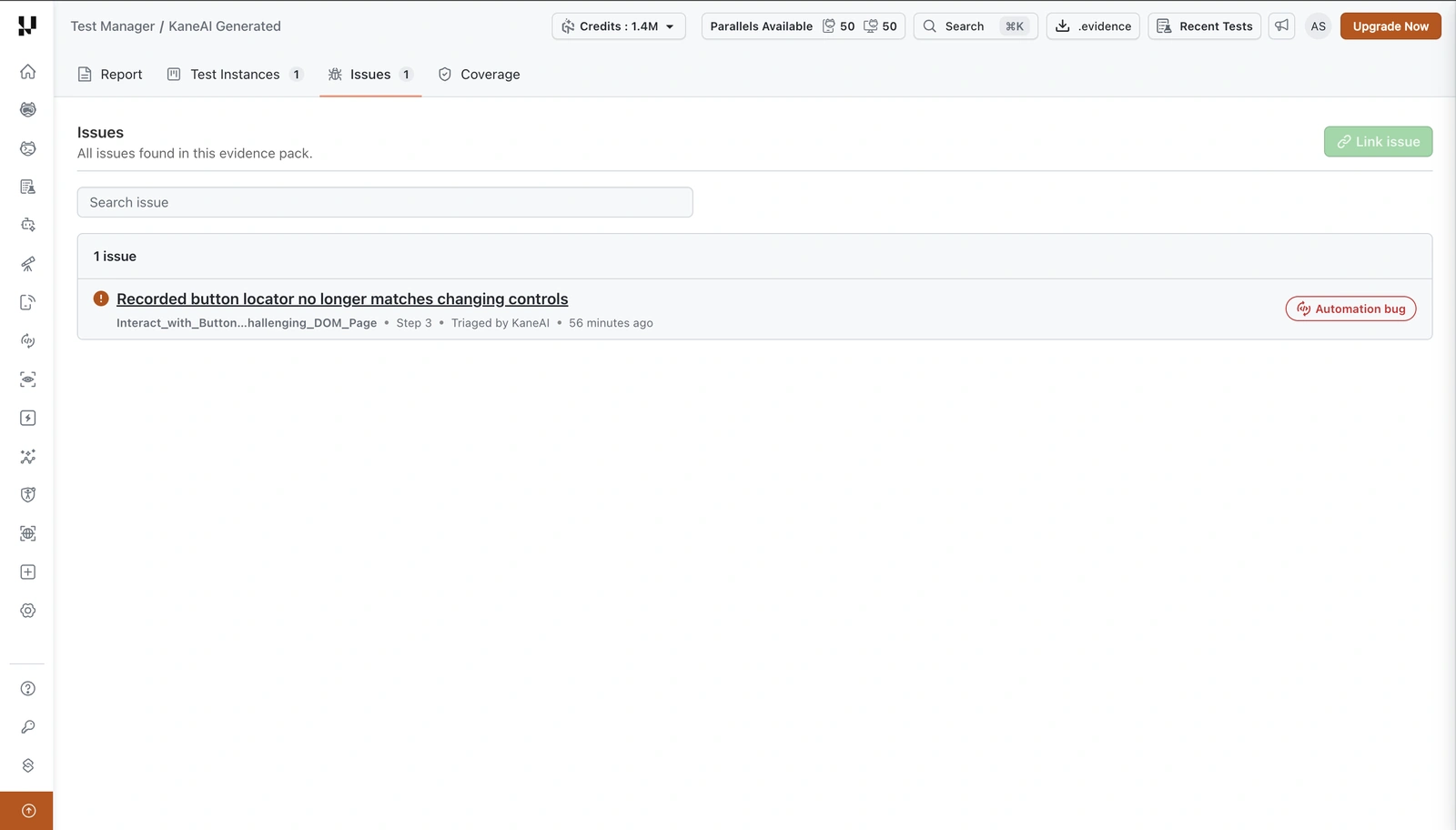Open the plus square sidebar icon
Screen dimensions: 1456x830
pos(28,572)
